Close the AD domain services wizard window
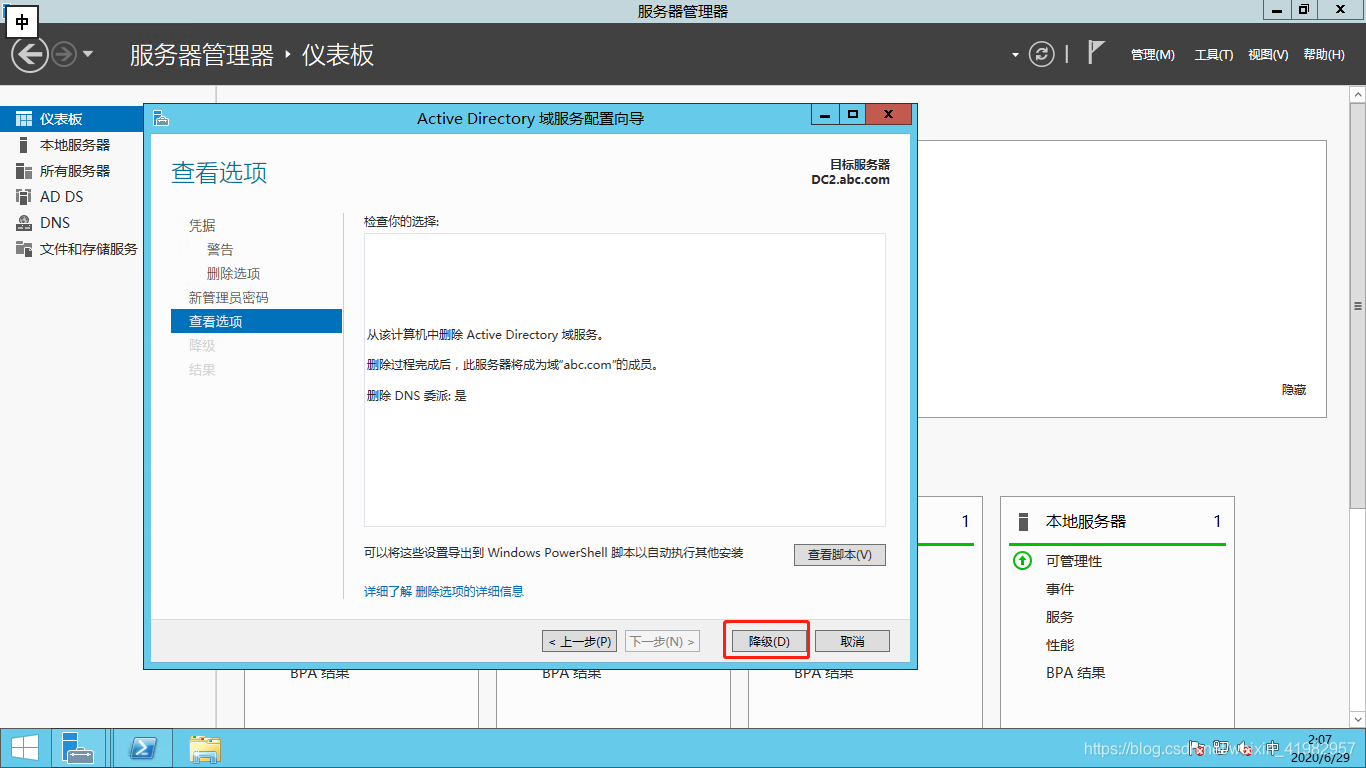This screenshot has height=768, width=1366. point(888,115)
